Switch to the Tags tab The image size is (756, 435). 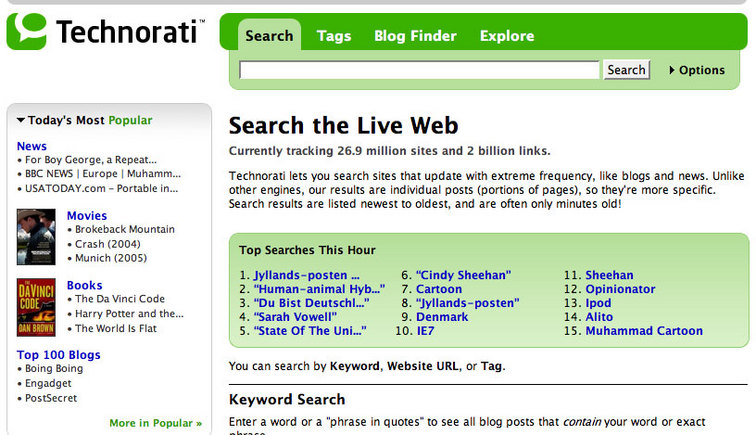coord(334,36)
